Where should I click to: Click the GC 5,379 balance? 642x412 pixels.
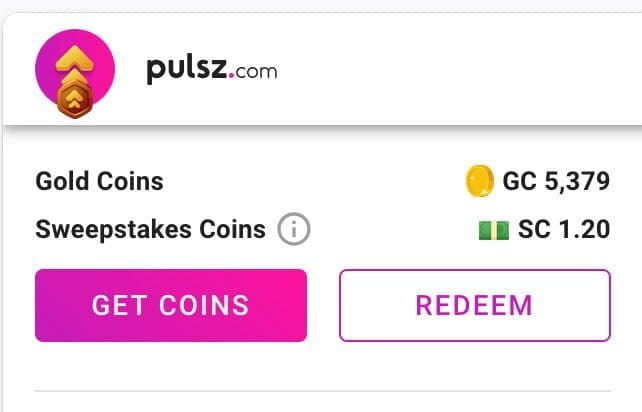click(x=556, y=181)
